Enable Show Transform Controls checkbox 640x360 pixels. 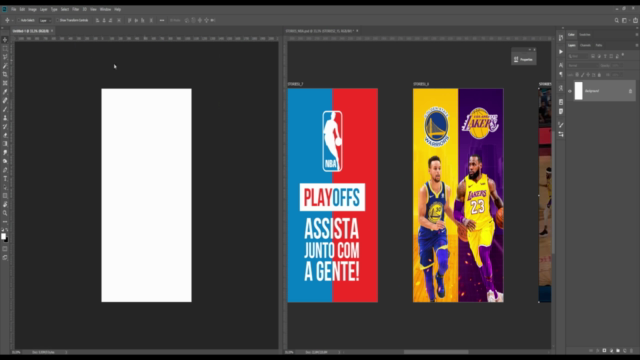[x=57, y=20]
